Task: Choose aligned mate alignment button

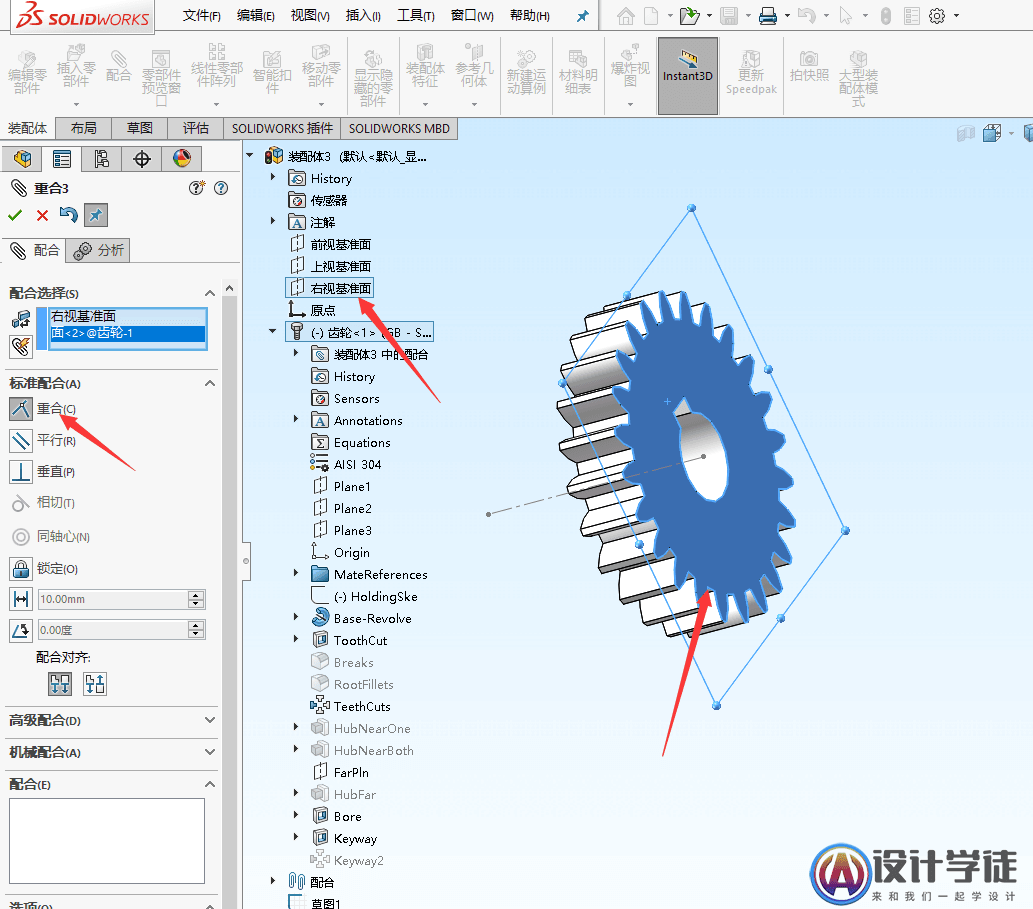Action: point(60,684)
